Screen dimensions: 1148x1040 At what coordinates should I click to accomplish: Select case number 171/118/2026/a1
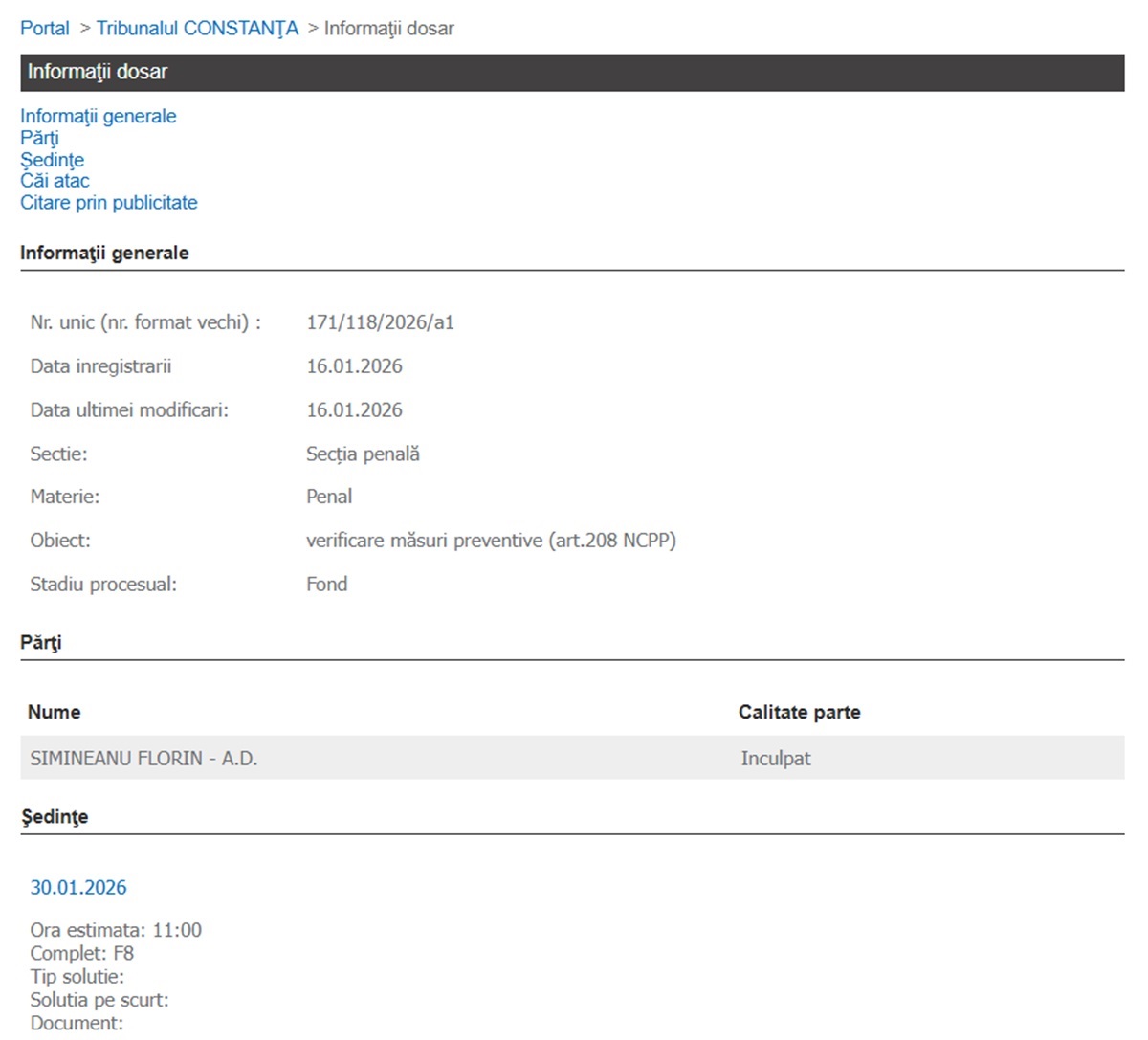coord(380,322)
